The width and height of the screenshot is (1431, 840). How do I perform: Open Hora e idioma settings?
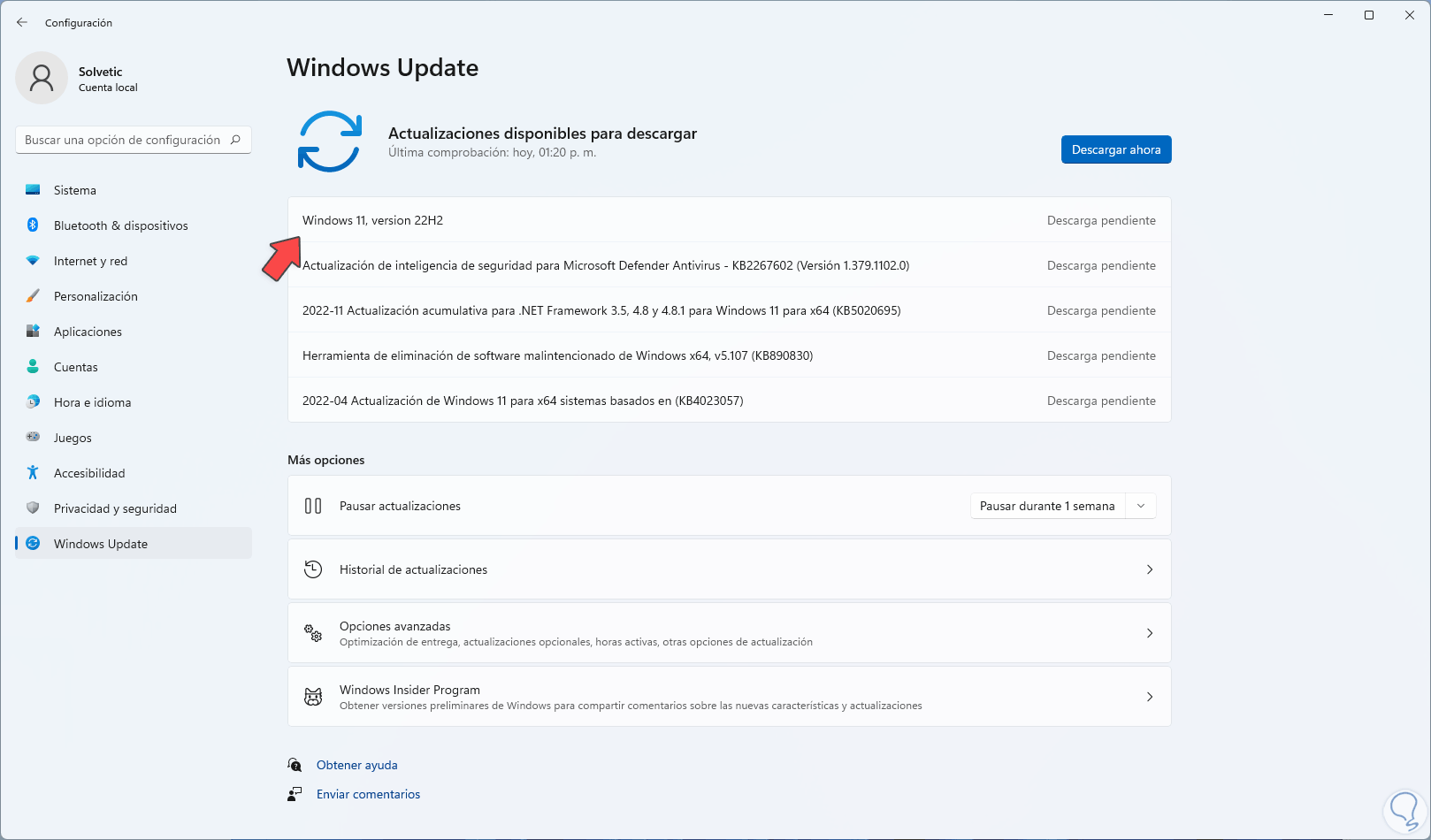pos(134,402)
